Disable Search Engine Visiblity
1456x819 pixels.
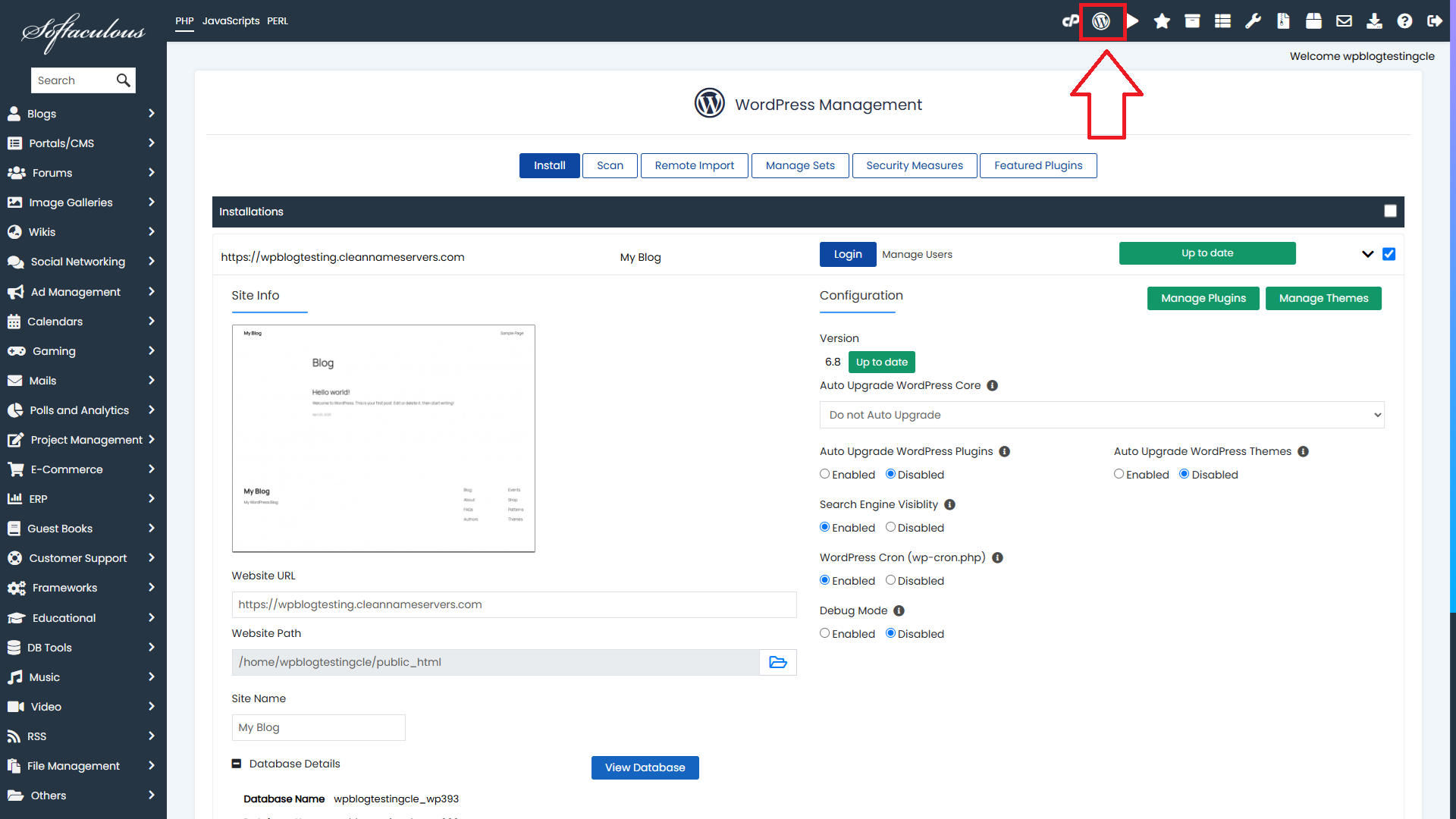(890, 527)
